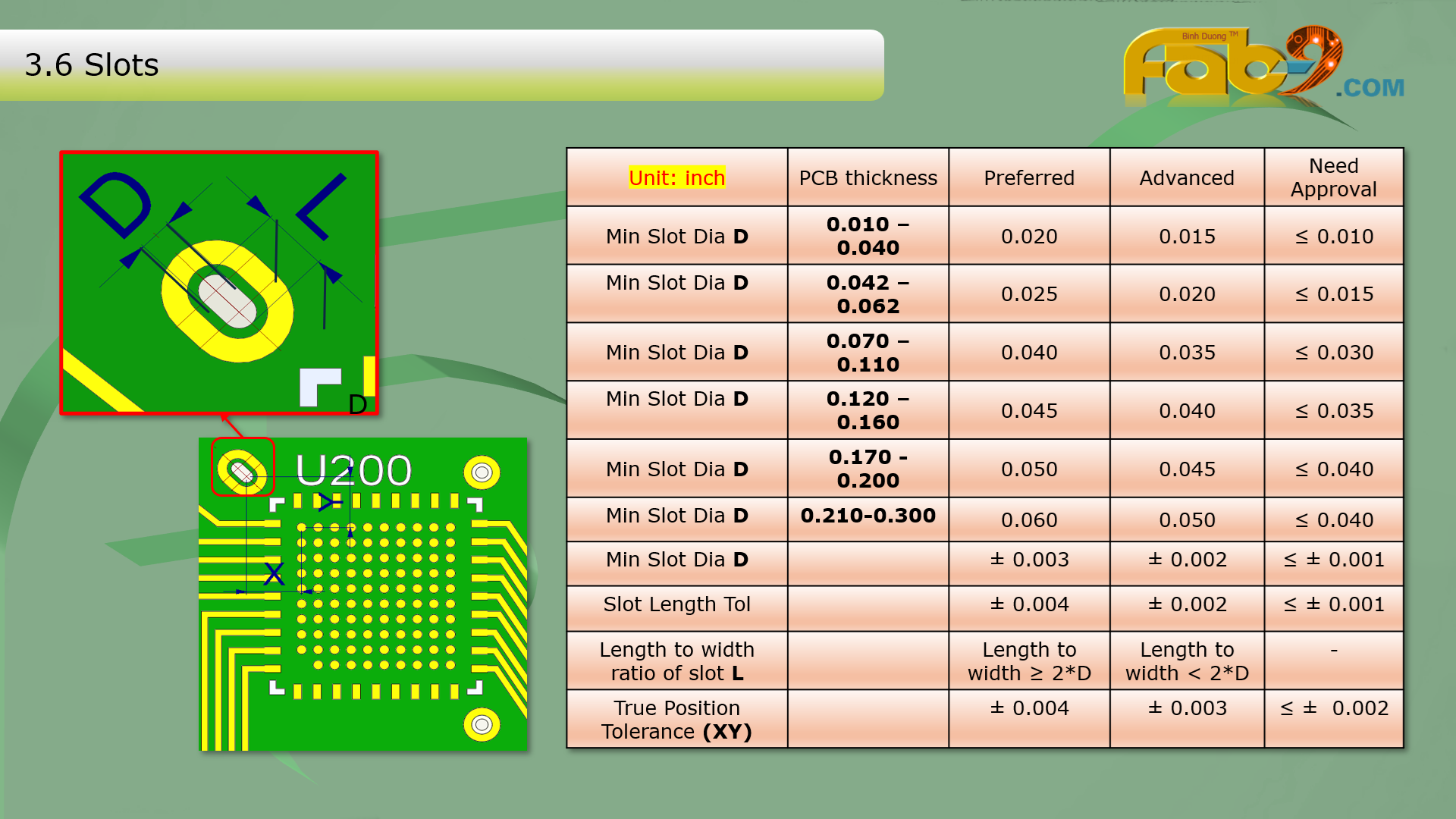Select the "Length to width ≥ 2*D" cell
Image resolution: width=1456 pixels, height=819 pixels.
(x=1028, y=661)
